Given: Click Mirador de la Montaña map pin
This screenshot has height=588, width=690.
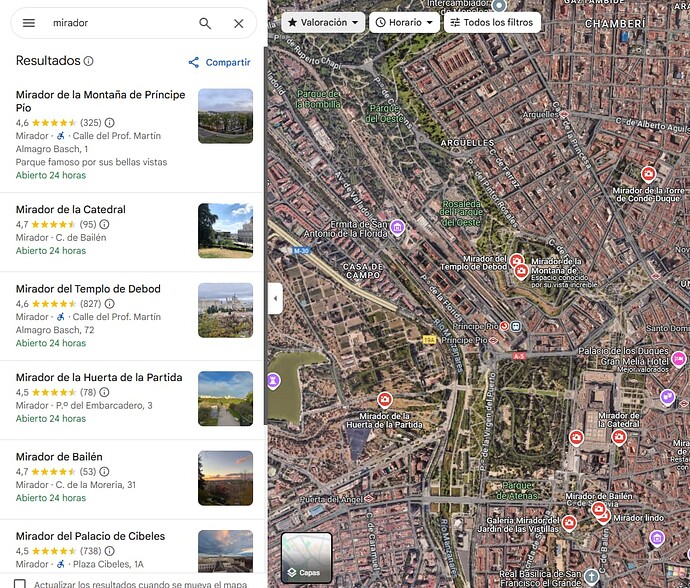Looking at the screenshot, I should [521, 272].
